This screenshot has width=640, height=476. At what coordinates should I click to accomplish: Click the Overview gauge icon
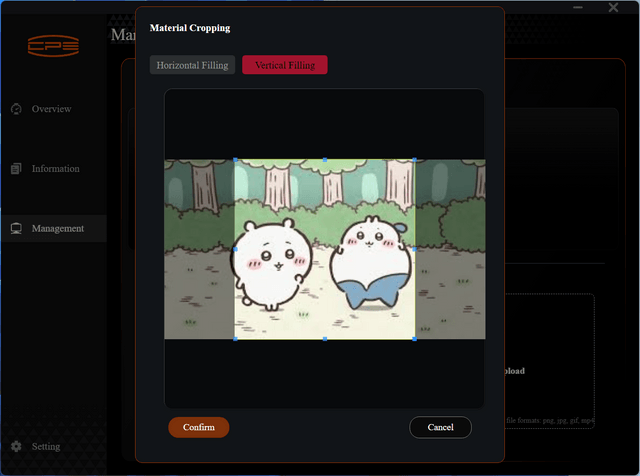pos(16,109)
